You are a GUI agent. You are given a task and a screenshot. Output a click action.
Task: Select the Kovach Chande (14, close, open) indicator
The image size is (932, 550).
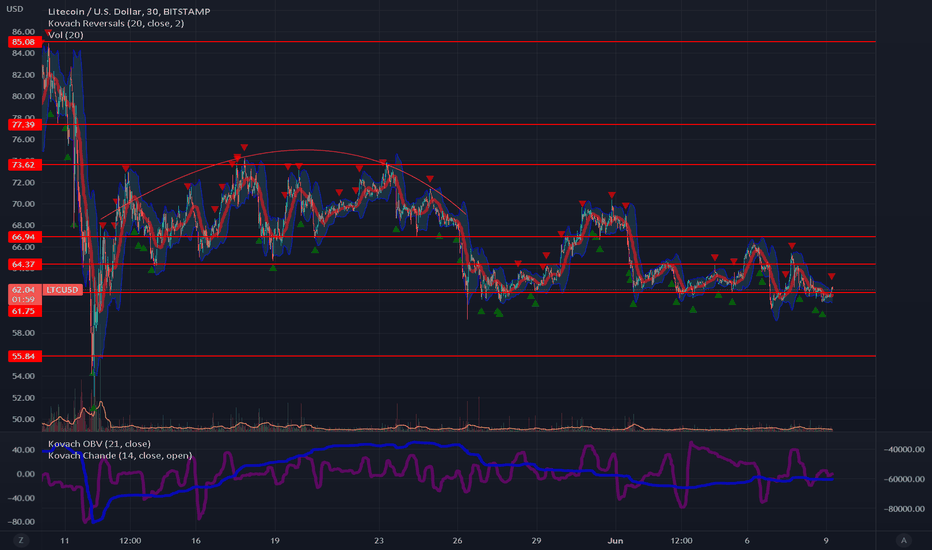tap(120, 455)
